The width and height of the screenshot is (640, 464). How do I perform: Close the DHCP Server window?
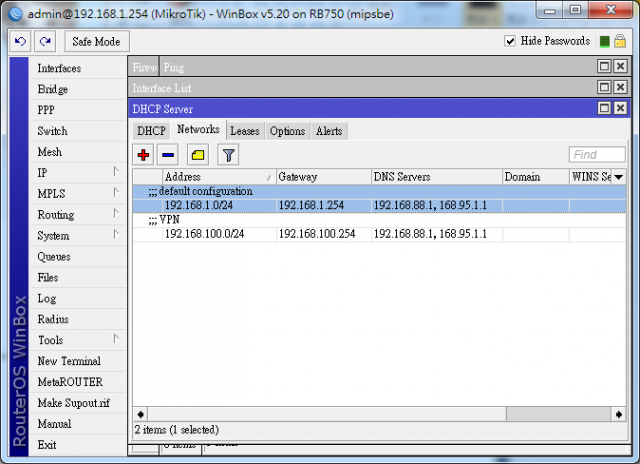[620, 108]
